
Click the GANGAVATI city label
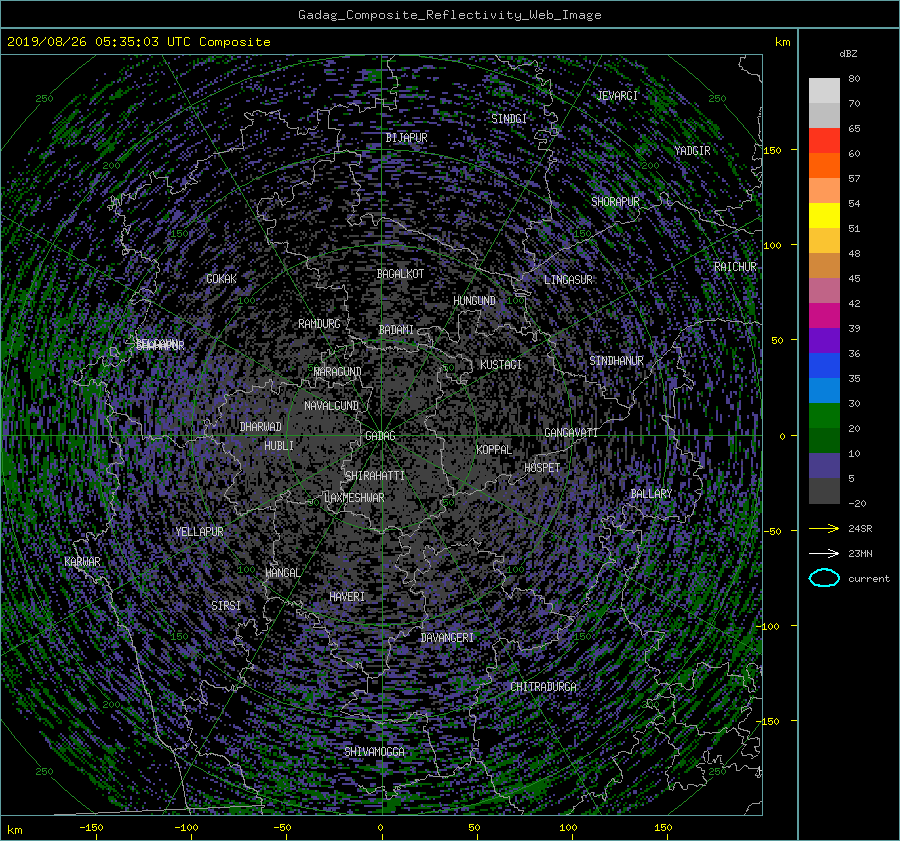point(571,433)
